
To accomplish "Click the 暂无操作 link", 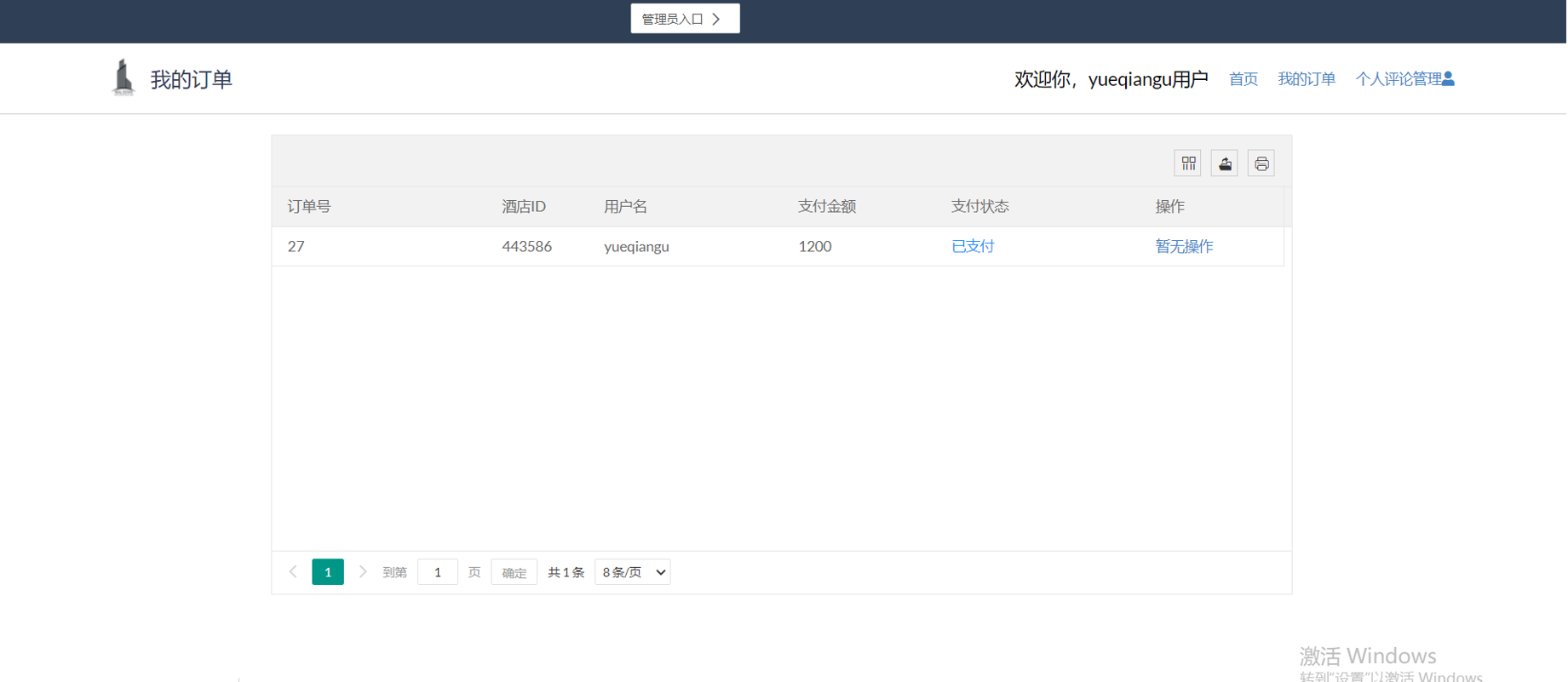I will coord(1184,246).
